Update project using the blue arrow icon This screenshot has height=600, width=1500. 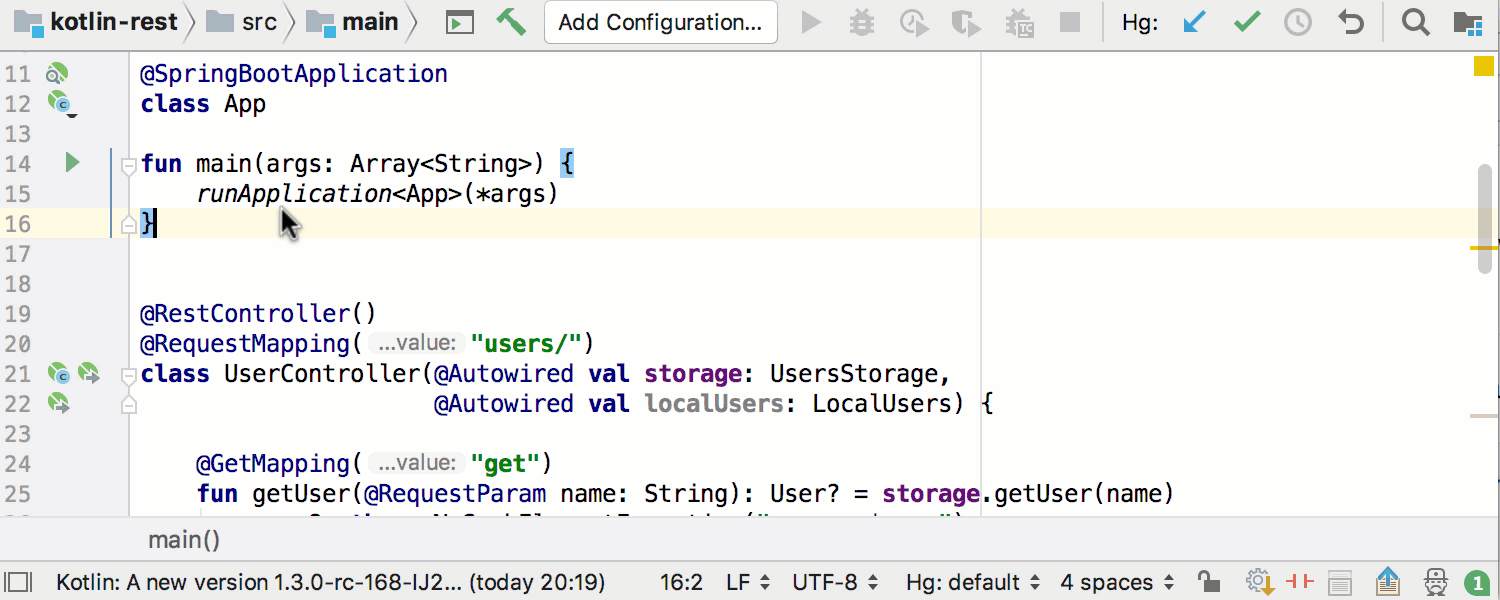[1192, 21]
